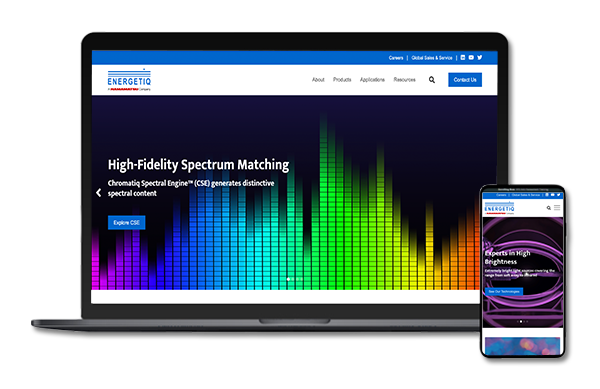Click the Contact Us button
The height and width of the screenshot is (389, 600).
[465, 80]
